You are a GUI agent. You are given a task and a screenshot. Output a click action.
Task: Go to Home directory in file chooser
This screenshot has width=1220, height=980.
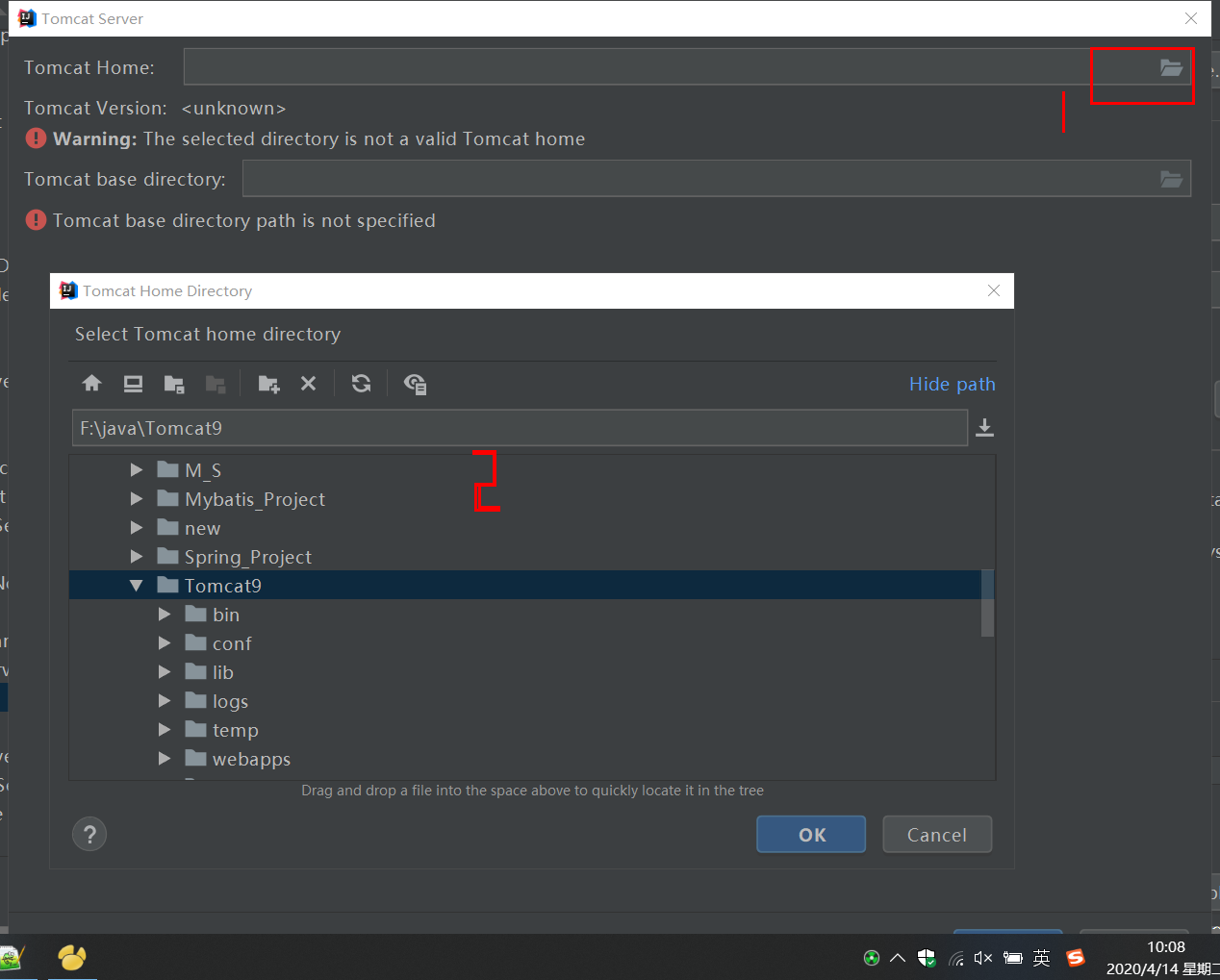click(x=91, y=384)
